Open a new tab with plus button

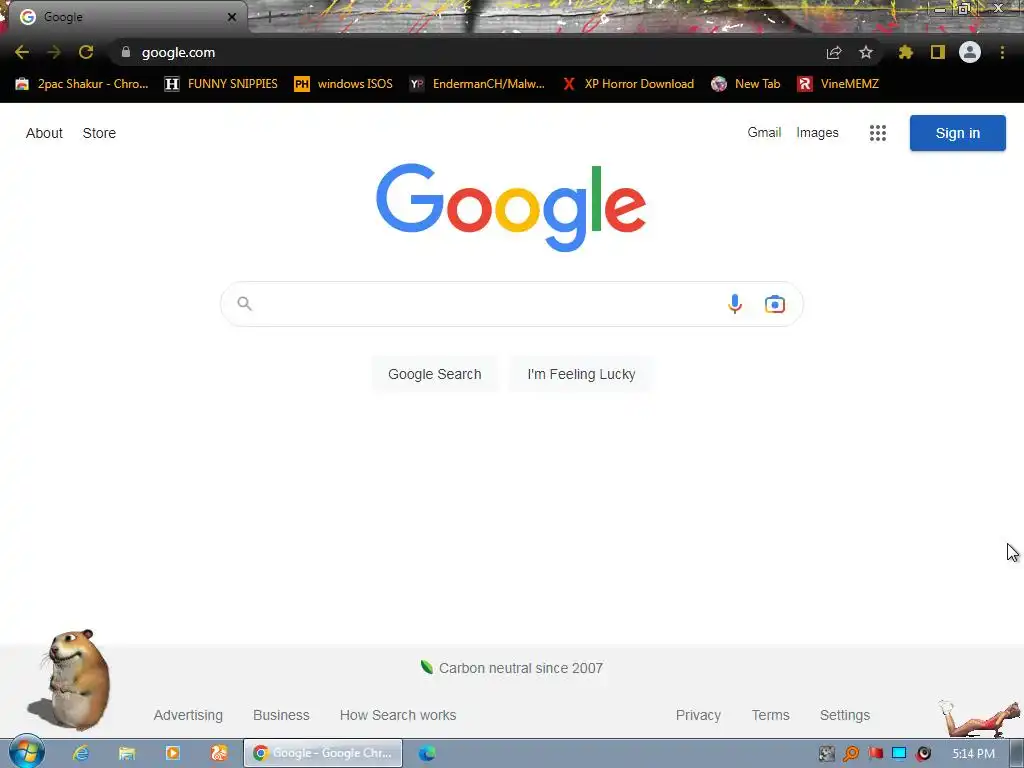[269, 18]
